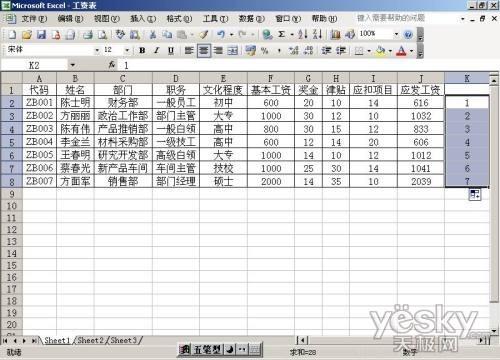Toggle center alignment button
Image resolution: width=500 pixels, height=360 pixels.
[204, 51]
